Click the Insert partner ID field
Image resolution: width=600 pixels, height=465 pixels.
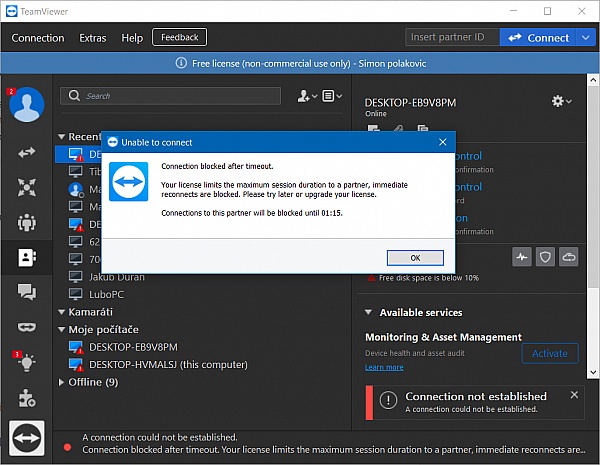[451, 38]
